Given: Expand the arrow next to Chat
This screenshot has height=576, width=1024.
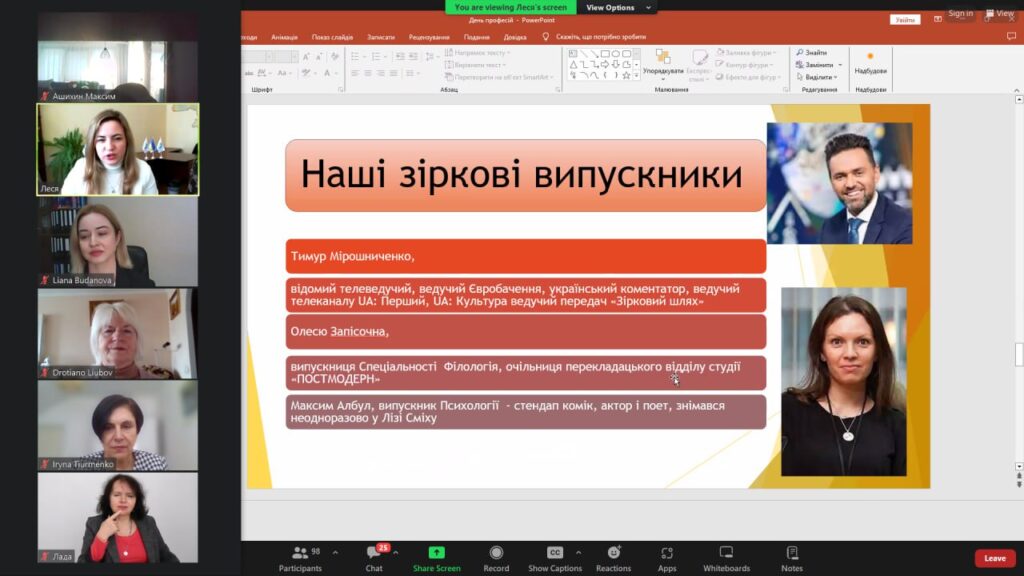Looking at the screenshot, I should pyautogui.click(x=397, y=552).
